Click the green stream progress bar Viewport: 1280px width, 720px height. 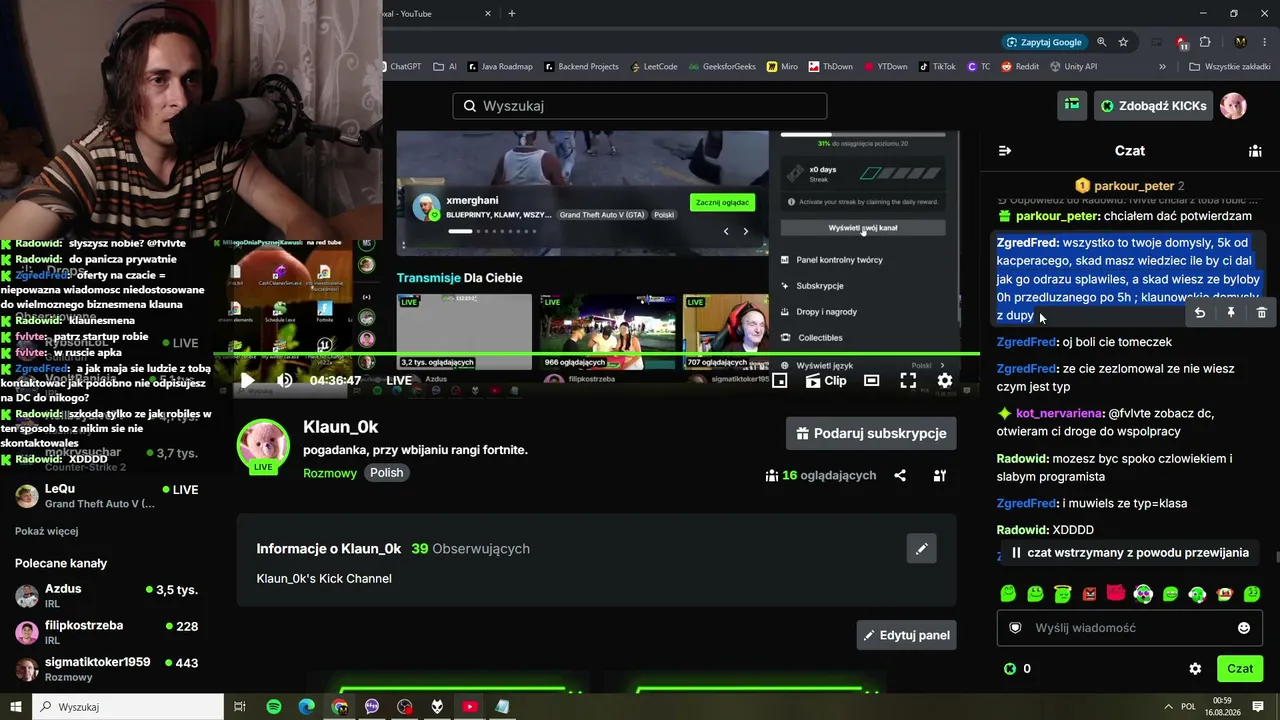coord(596,354)
